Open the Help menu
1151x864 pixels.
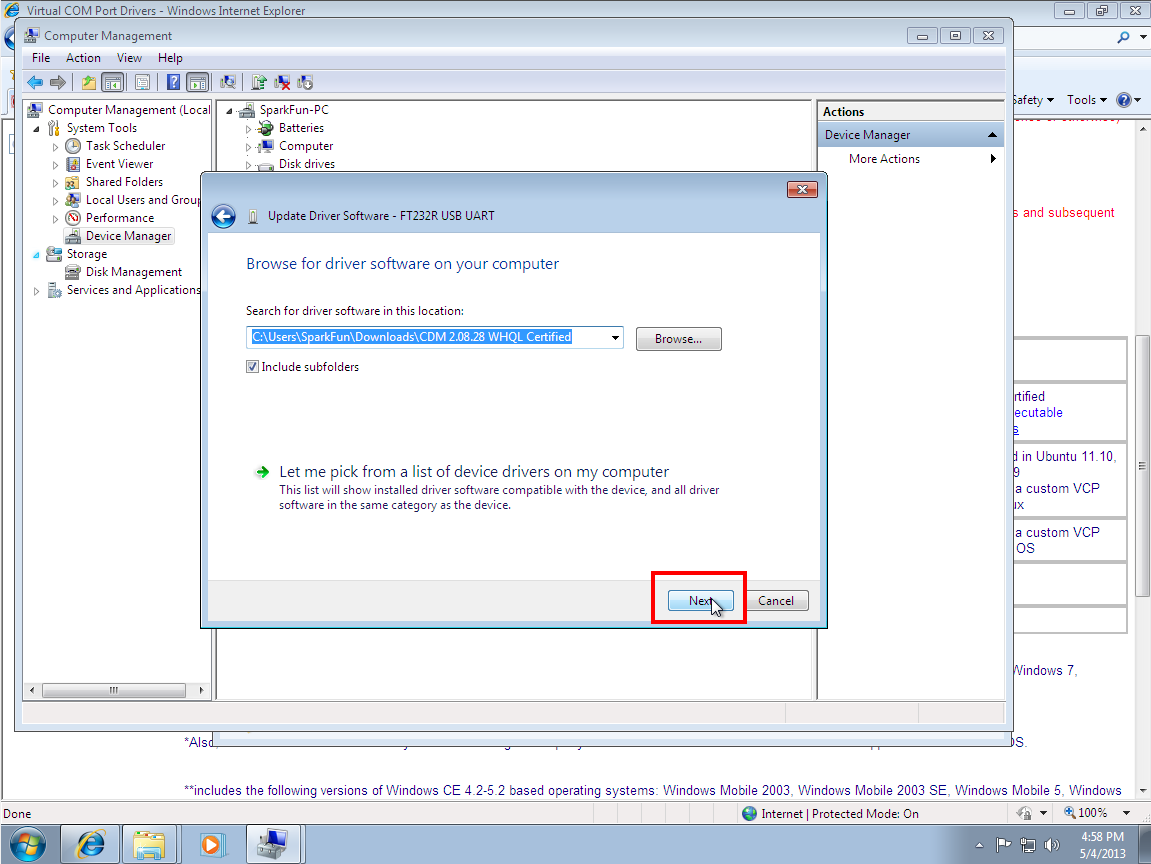(x=170, y=58)
